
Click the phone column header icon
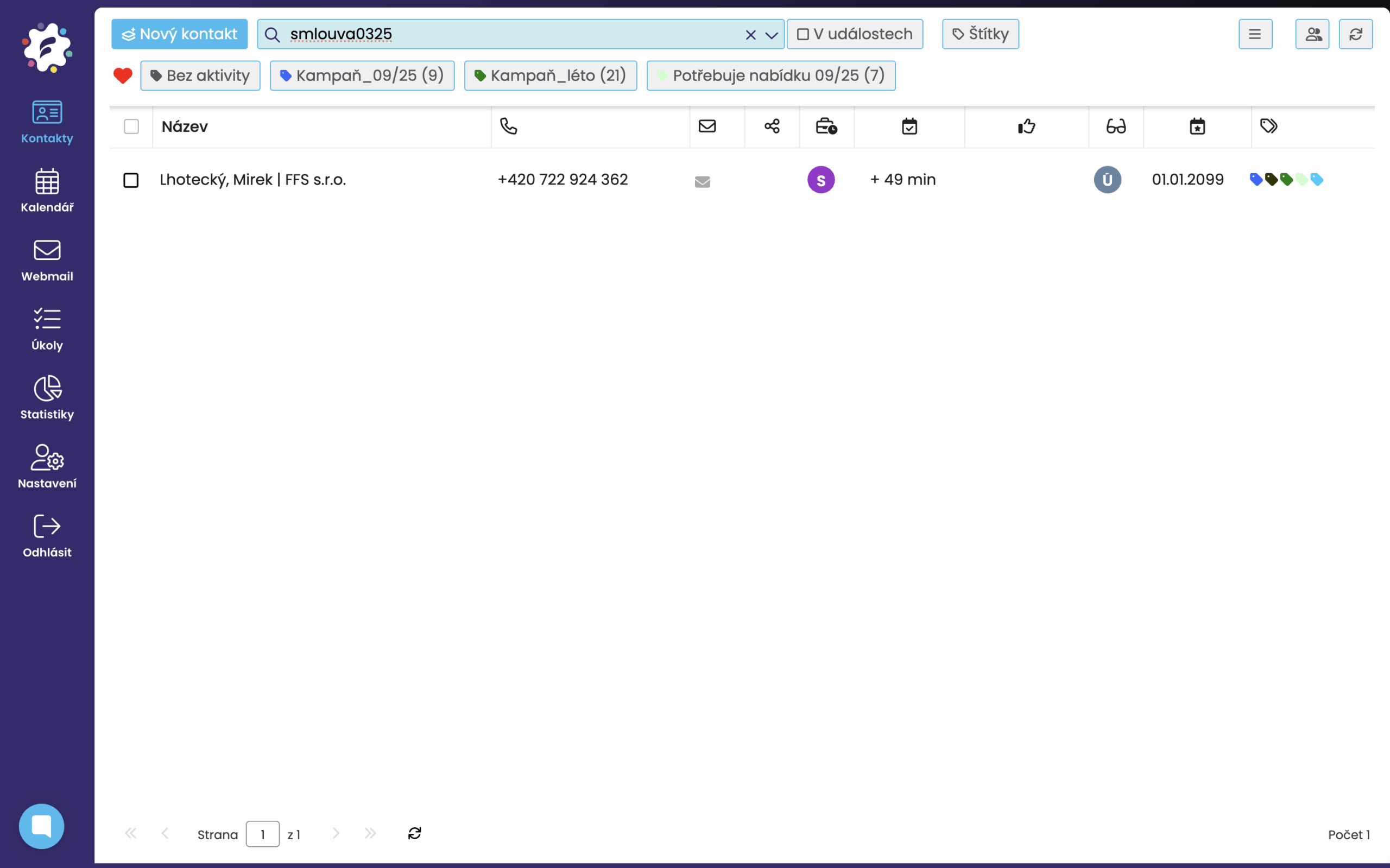[x=508, y=126]
